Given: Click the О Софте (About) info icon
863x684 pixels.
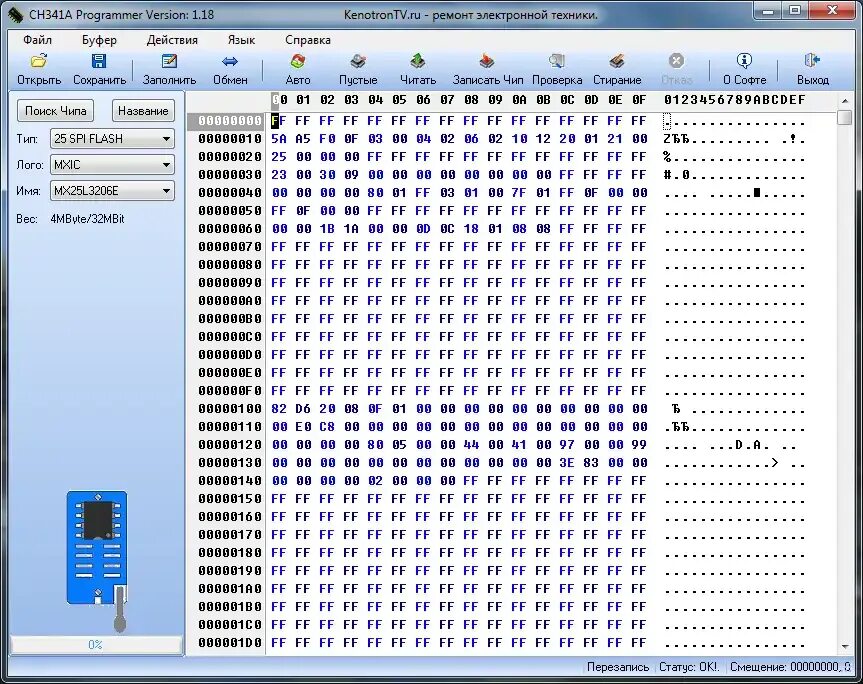Looking at the screenshot, I should pyautogui.click(x=744, y=61).
